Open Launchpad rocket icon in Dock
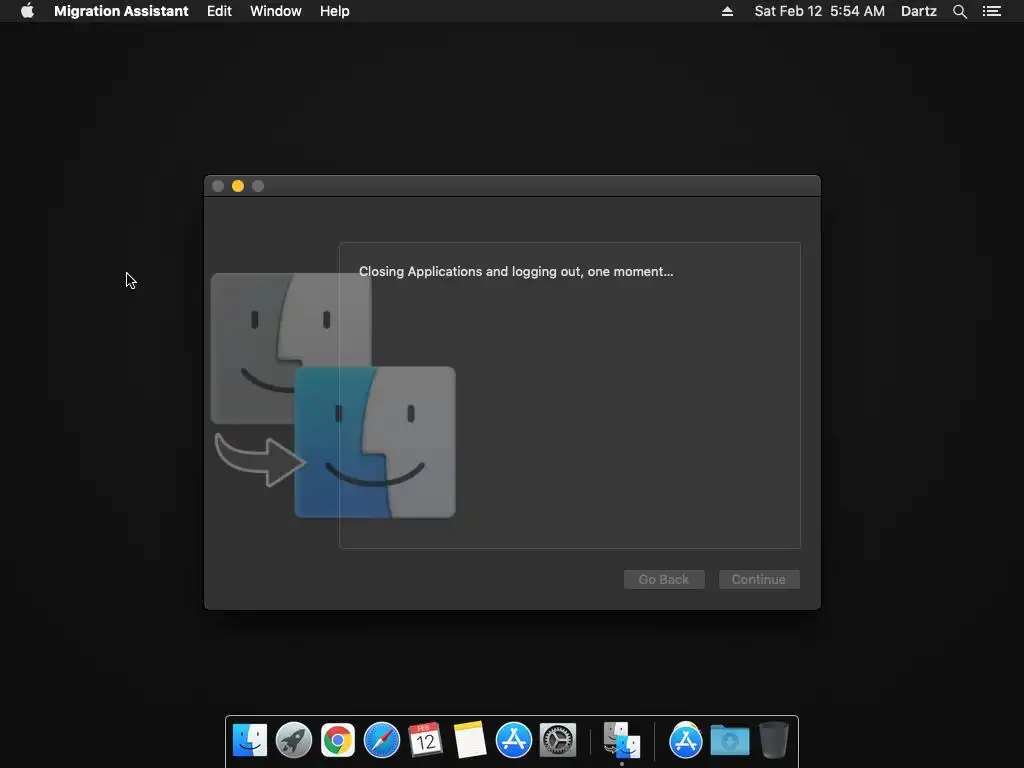 coord(294,740)
